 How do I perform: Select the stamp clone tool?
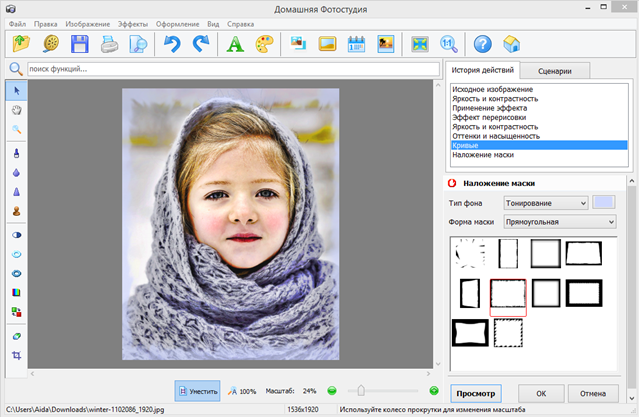coord(17,211)
